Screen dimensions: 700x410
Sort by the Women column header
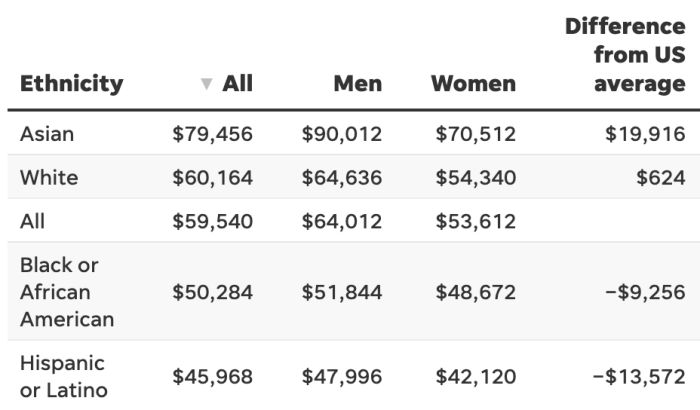(x=473, y=83)
